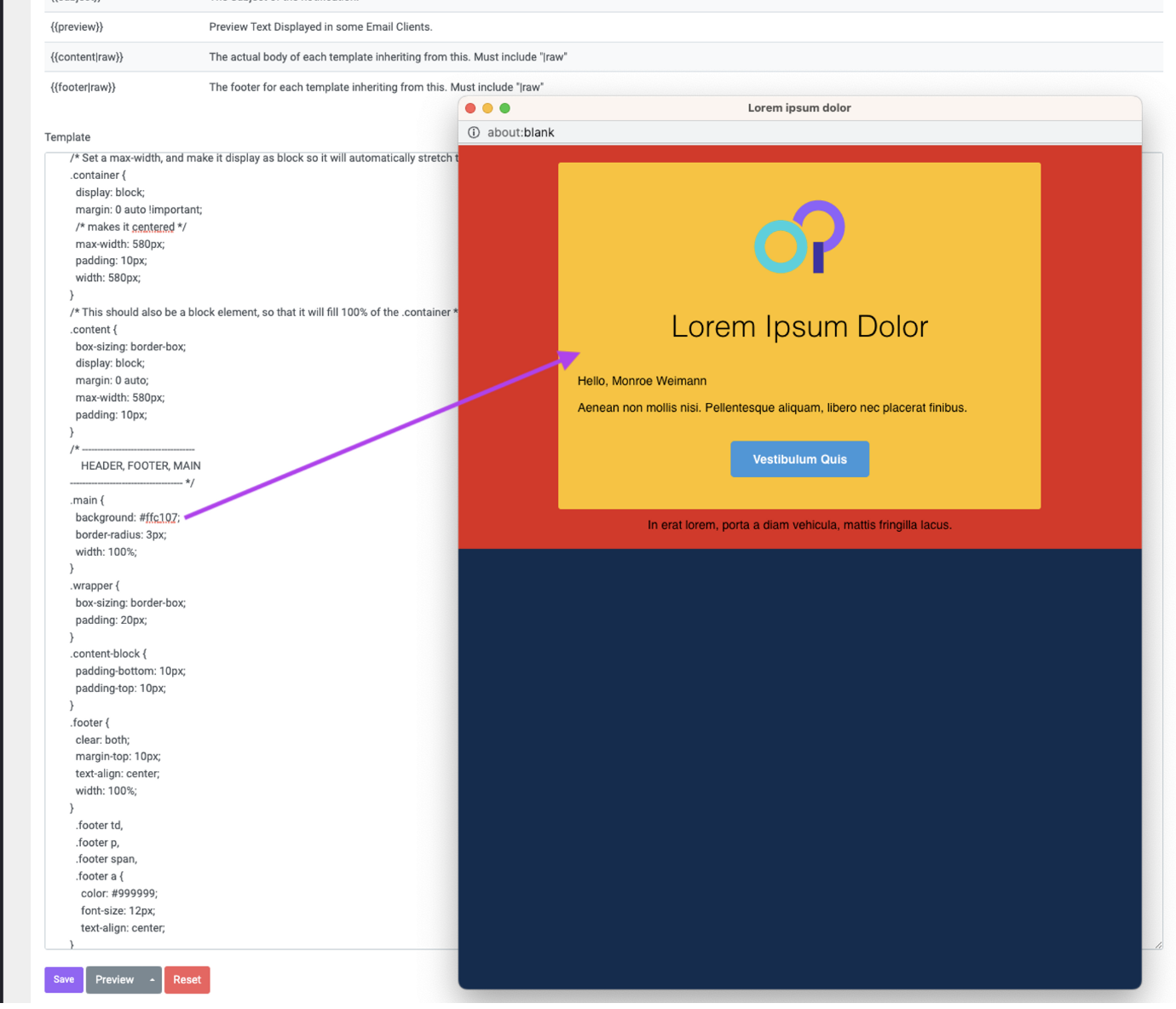Screen dimensions: 1176x1009
Task: Click the 'background: #ffc107;' line
Action: pyautogui.click(x=127, y=517)
